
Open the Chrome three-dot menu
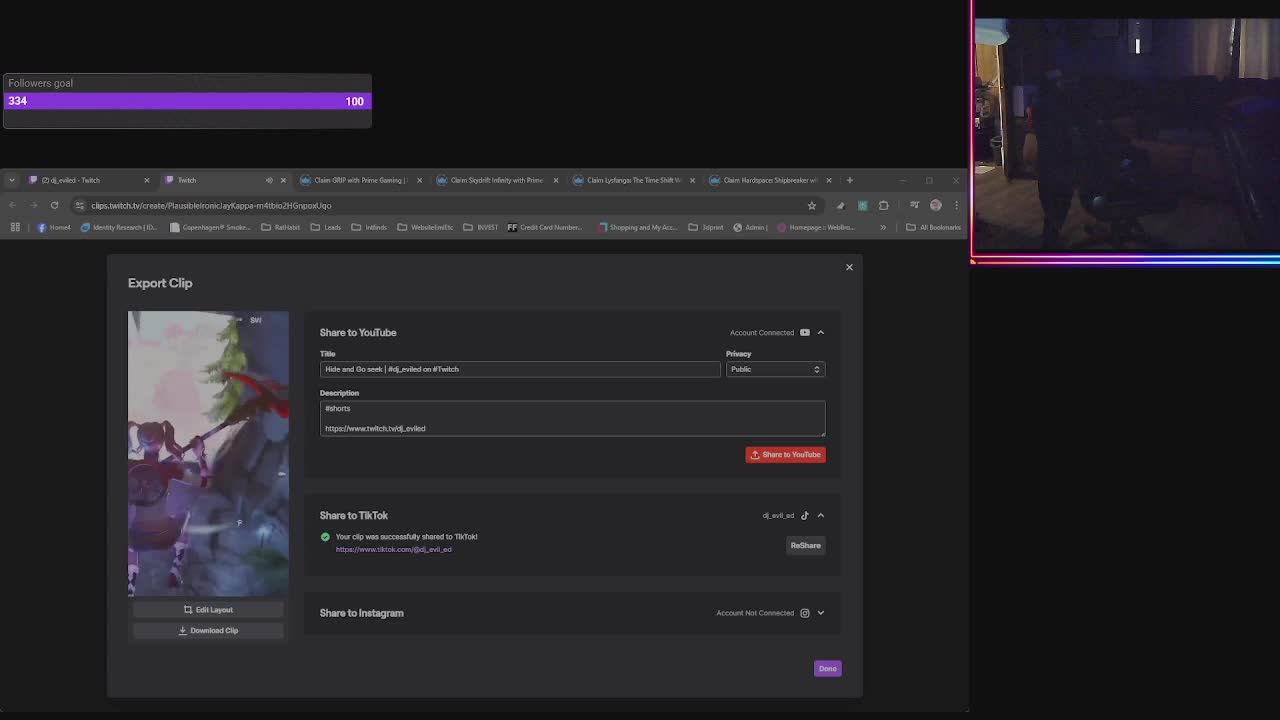pos(956,205)
